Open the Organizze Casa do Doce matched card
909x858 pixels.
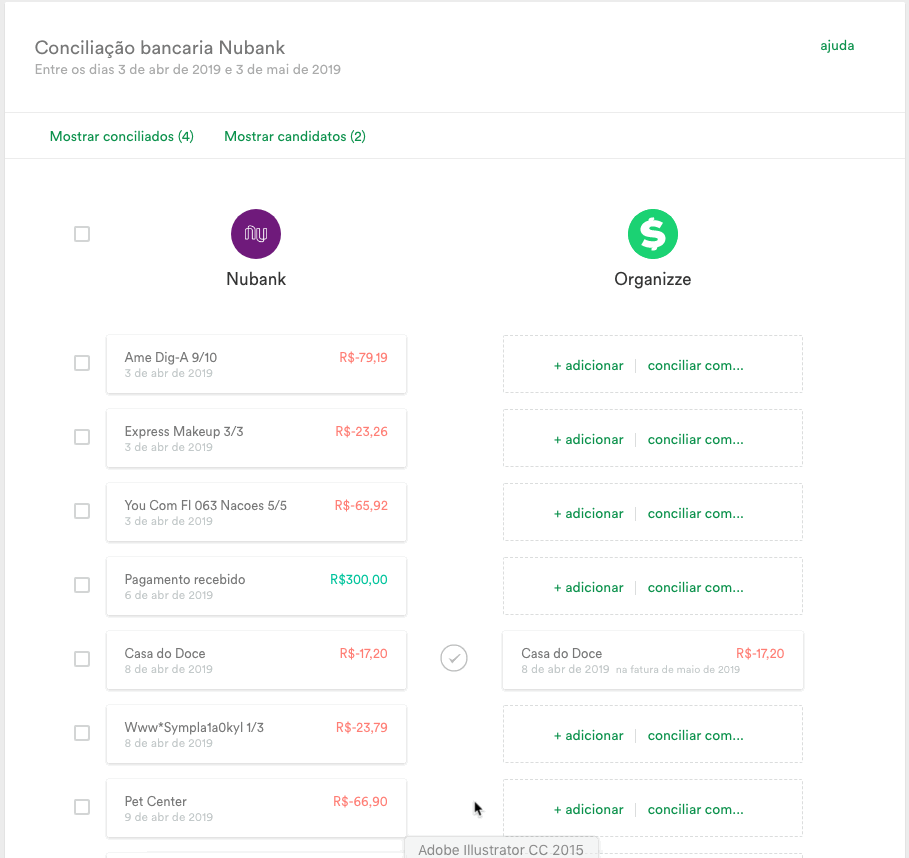point(653,660)
